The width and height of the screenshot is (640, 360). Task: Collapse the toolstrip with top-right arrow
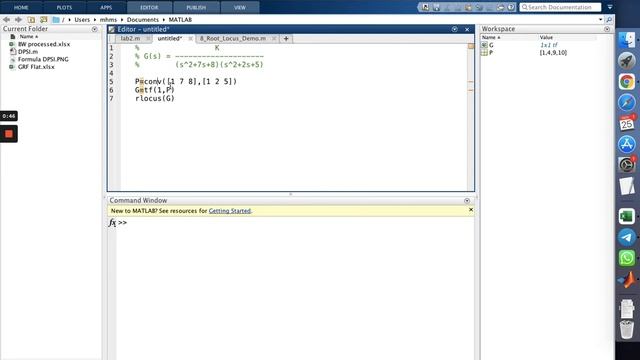610,7
